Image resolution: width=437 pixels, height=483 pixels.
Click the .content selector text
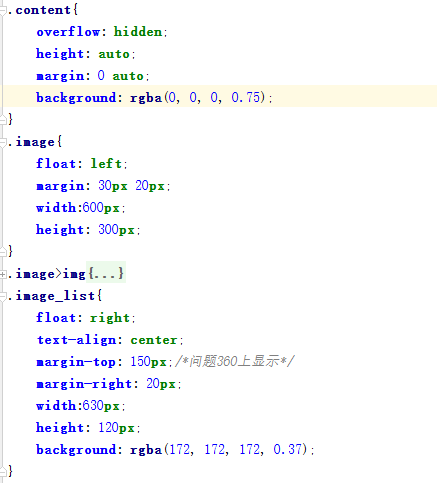39,10
